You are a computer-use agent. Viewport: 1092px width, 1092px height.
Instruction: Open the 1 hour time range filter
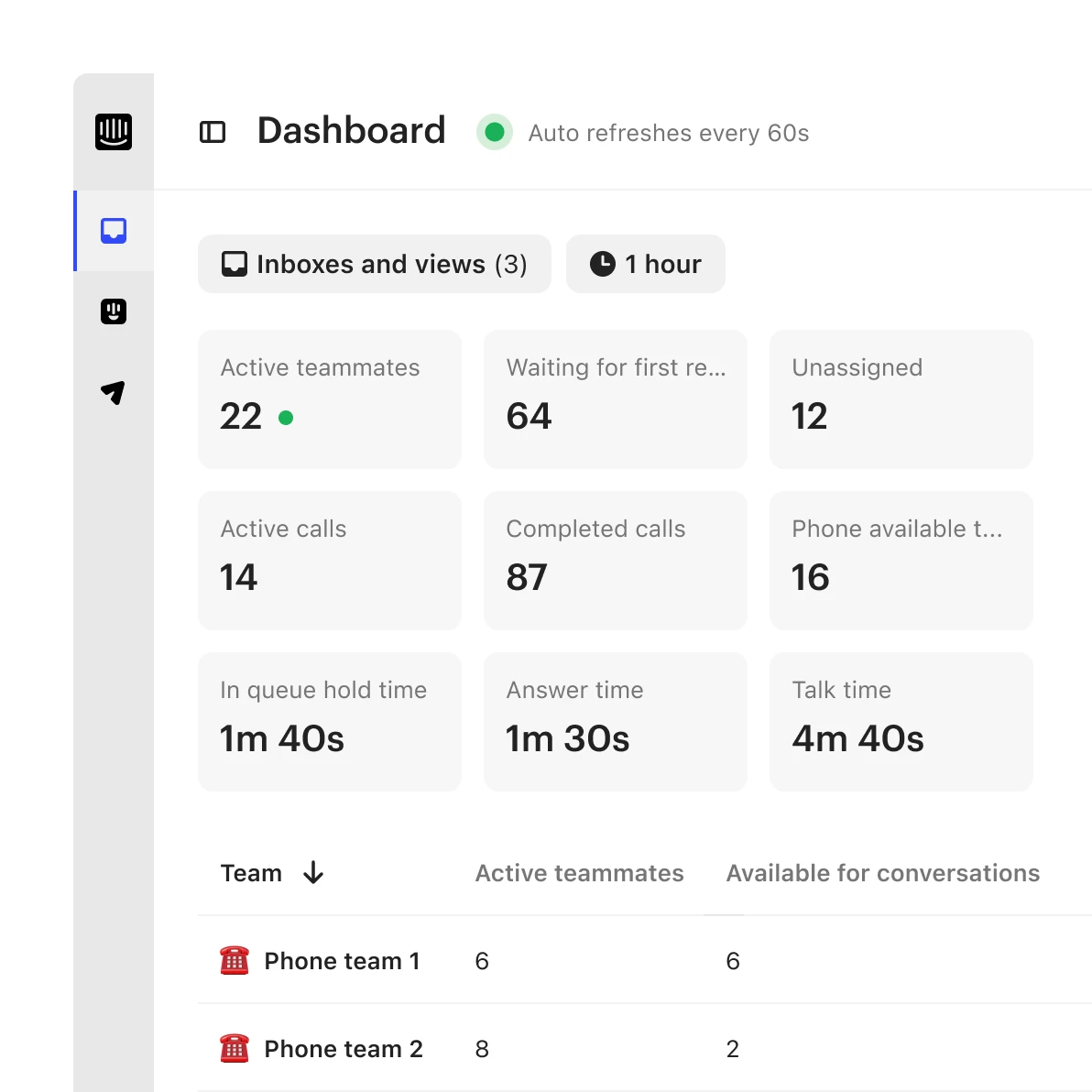click(646, 264)
